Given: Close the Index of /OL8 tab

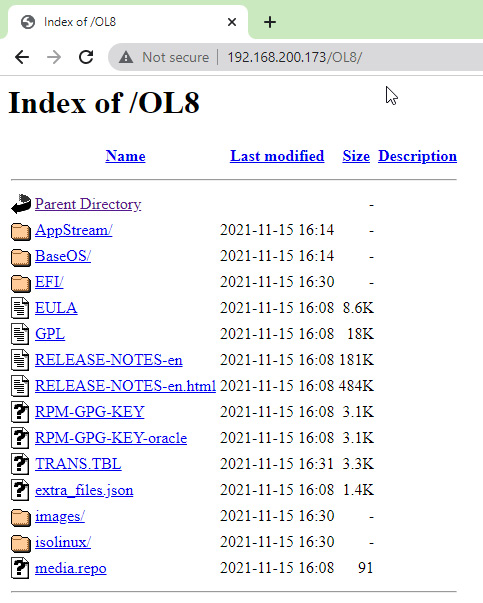Looking at the screenshot, I should (x=232, y=22).
